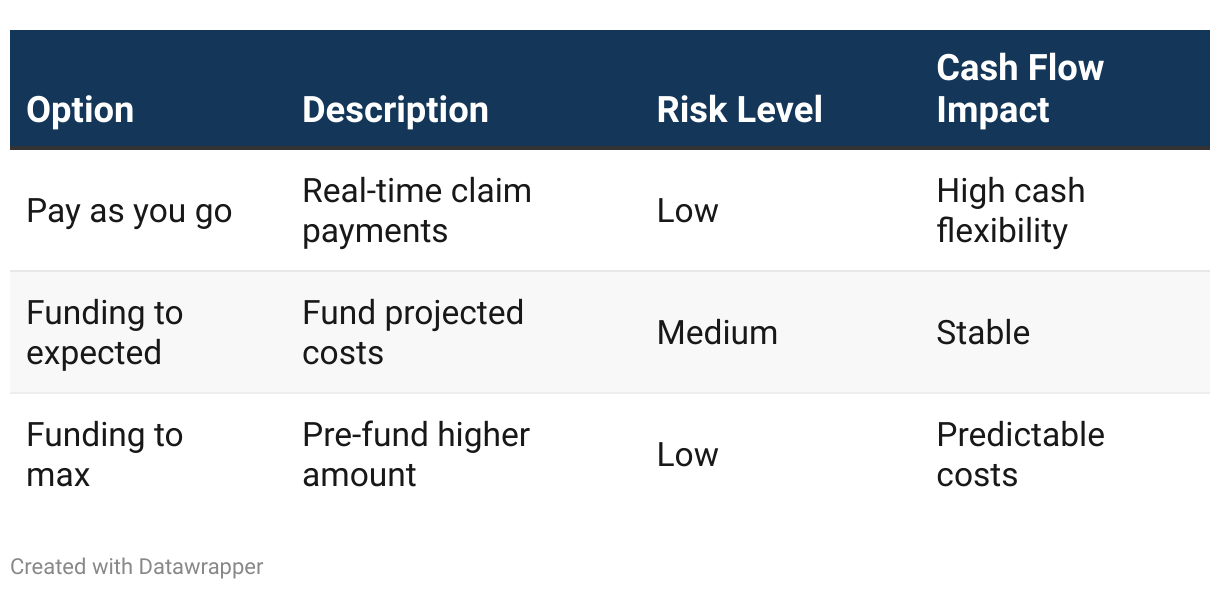Click the Fund projected costs cell
1220x590 pixels.
(x=412, y=333)
